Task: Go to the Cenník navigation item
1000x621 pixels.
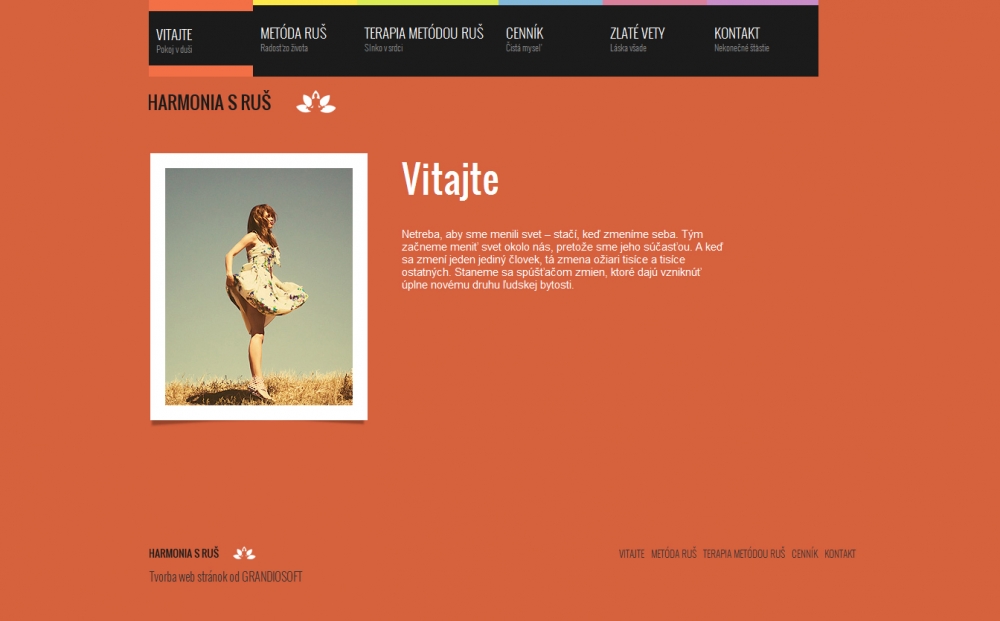Action: [x=550, y=40]
